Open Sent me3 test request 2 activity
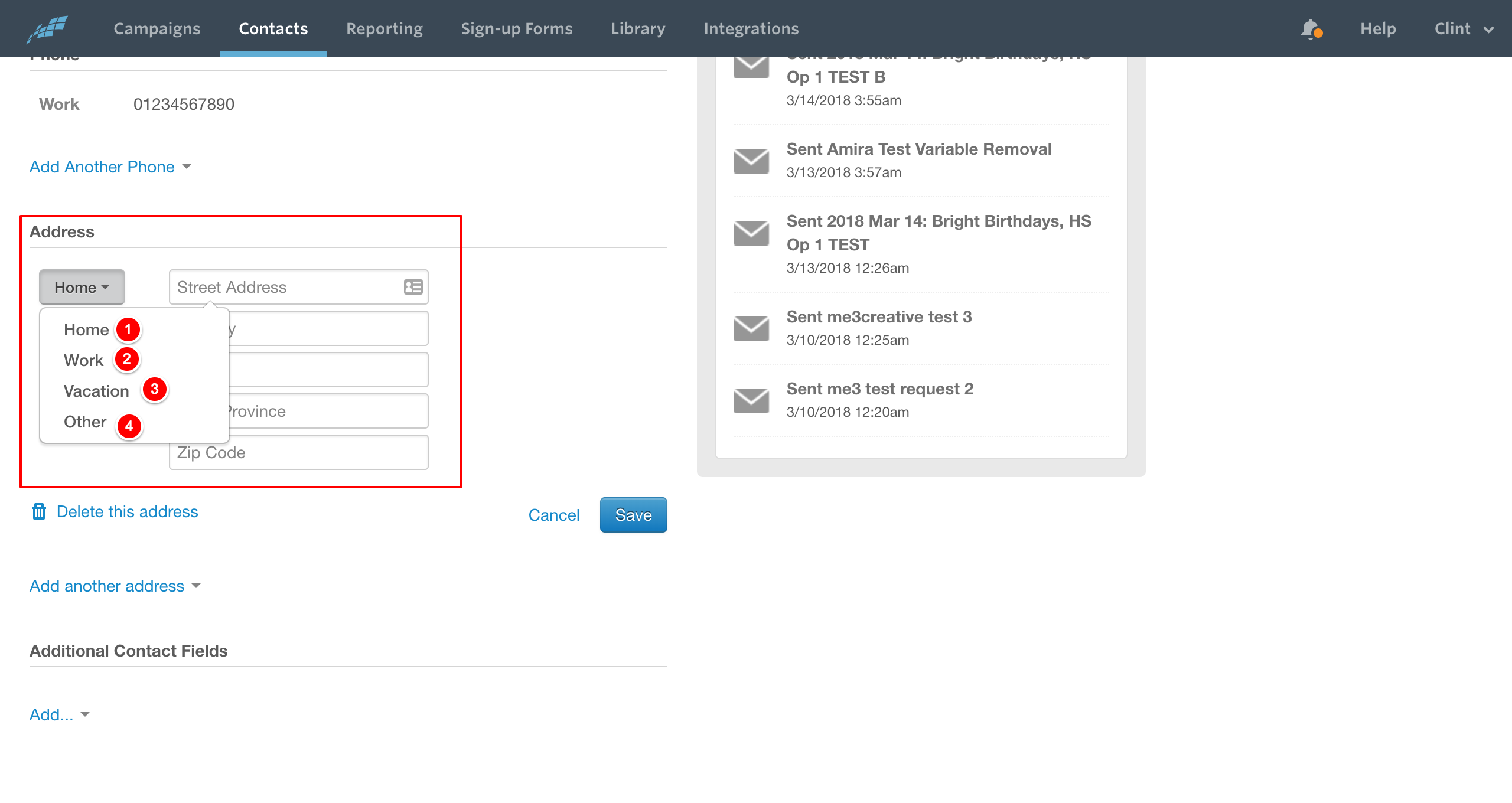The width and height of the screenshot is (1512, 803). pos(880,389)
